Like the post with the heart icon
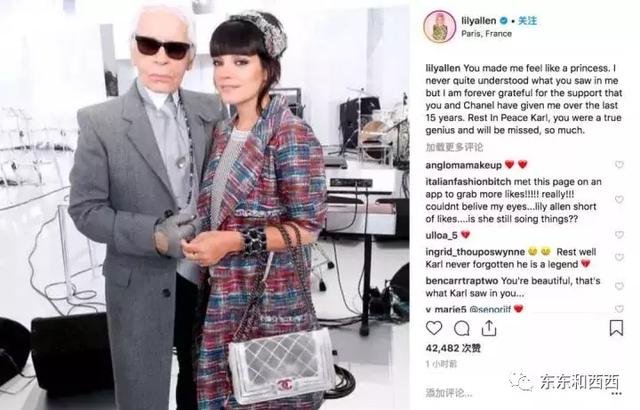This screenshot has width=640, height=410. click(434, 328)
